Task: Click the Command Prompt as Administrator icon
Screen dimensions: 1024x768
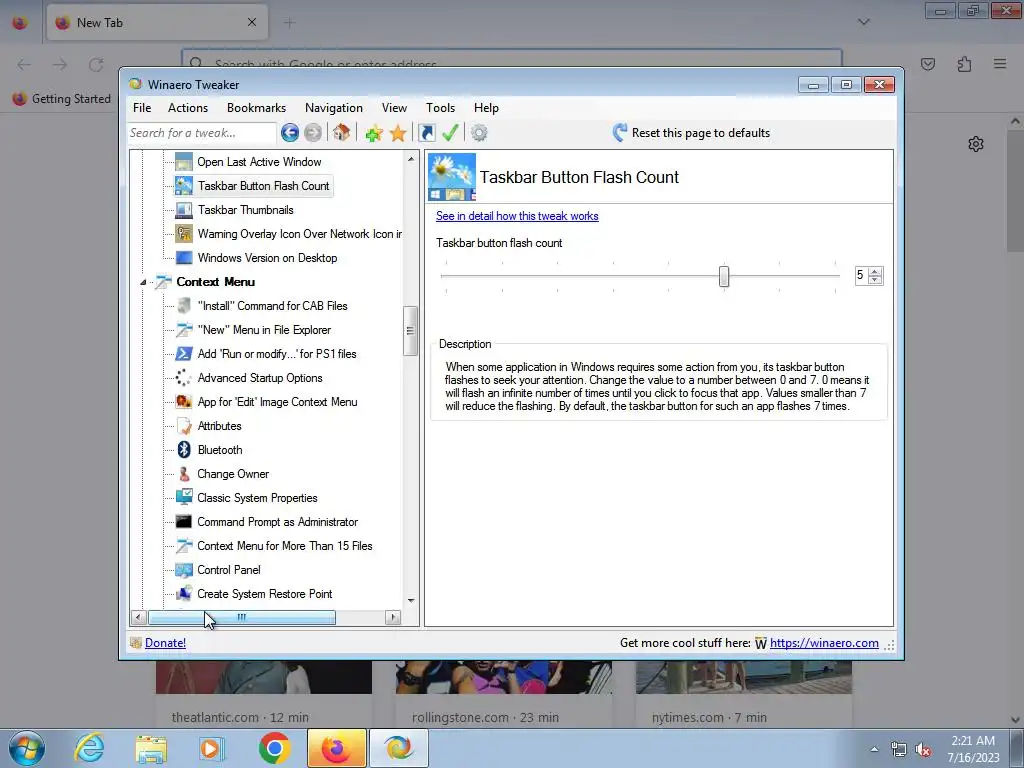Action: click(x=184, y=522)
